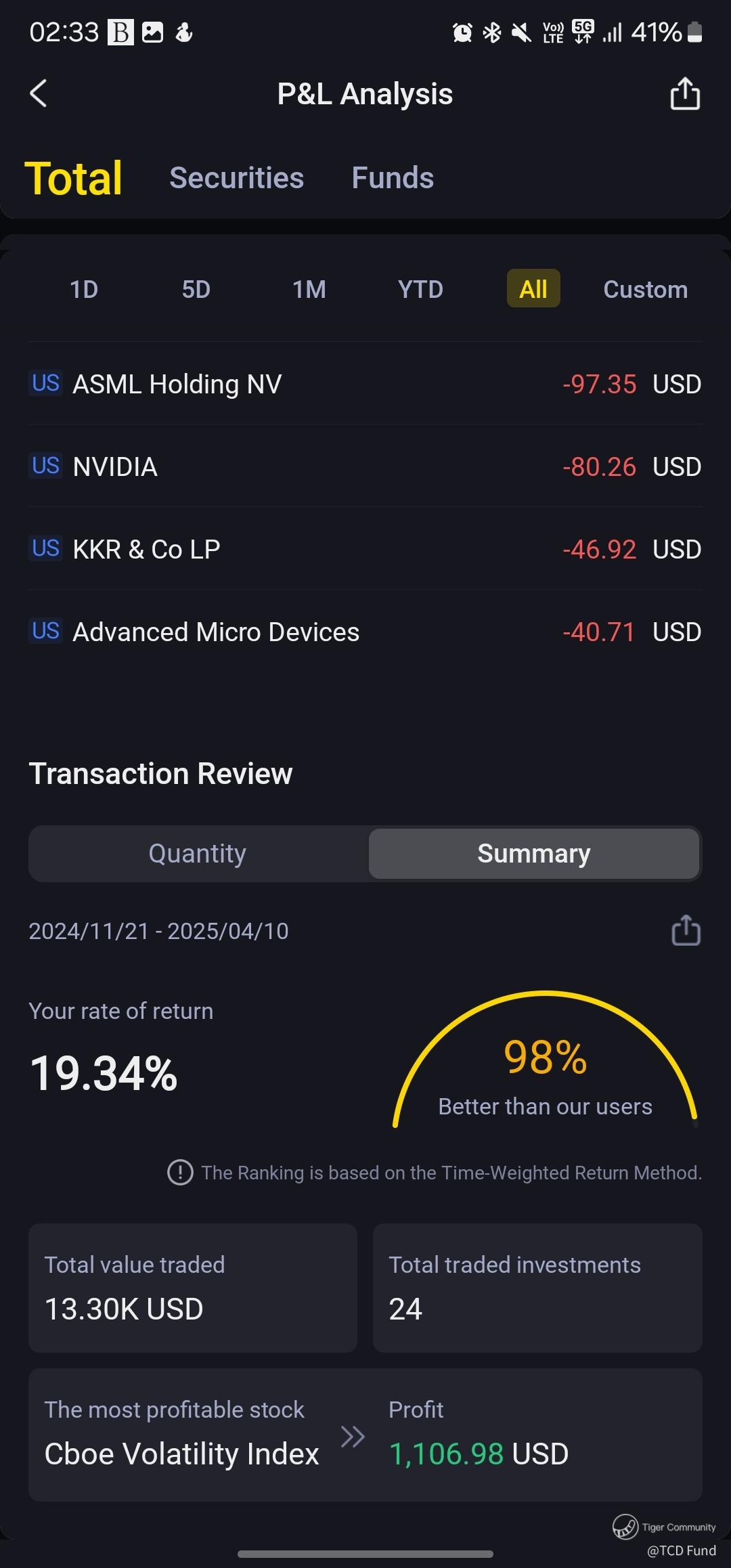Select the 1D time range
Viewport: 731px width, 1568px height.
tap(84, 289)
